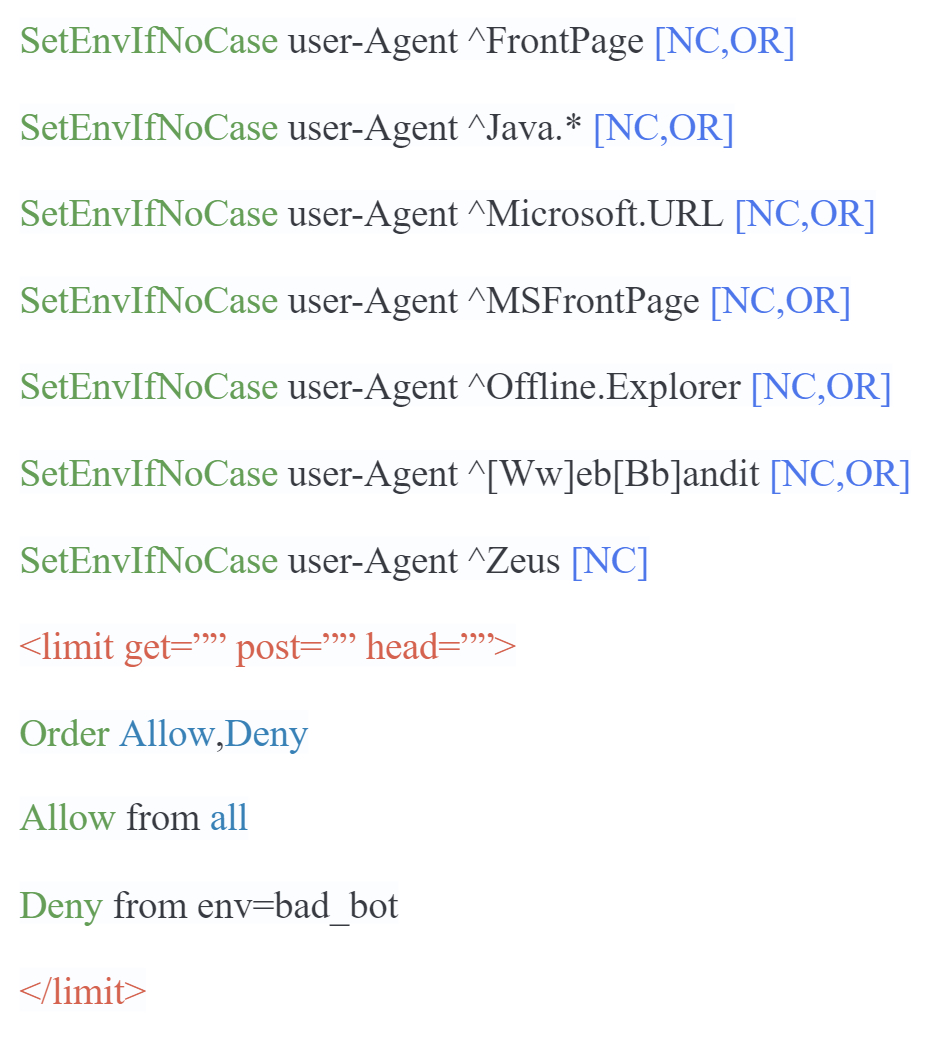
Task: Click the blue Deny keyword after Allow,
Action: (266, 734)
